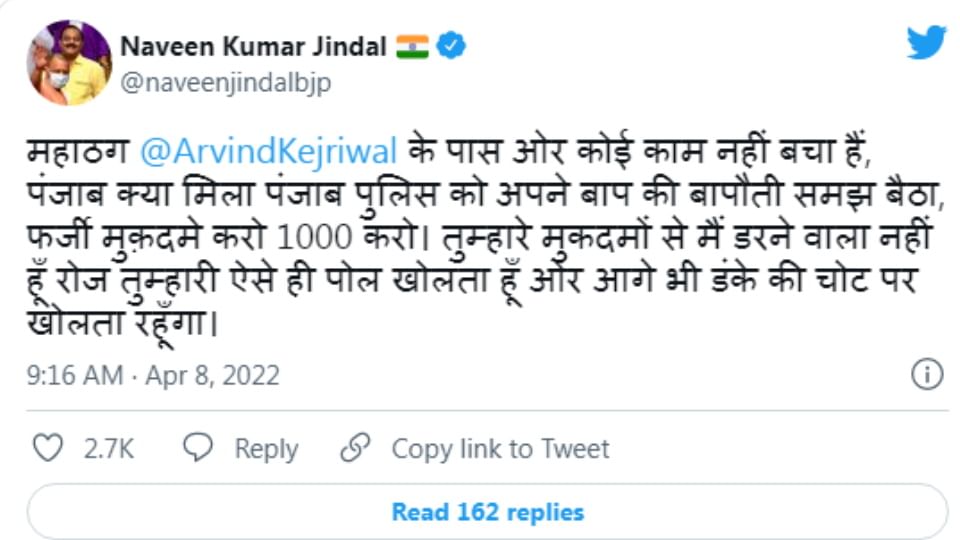Open the Twitter info circle icon
Viewport: 960px width, 540px height.
pyautogui.click(x=927, y=374)
